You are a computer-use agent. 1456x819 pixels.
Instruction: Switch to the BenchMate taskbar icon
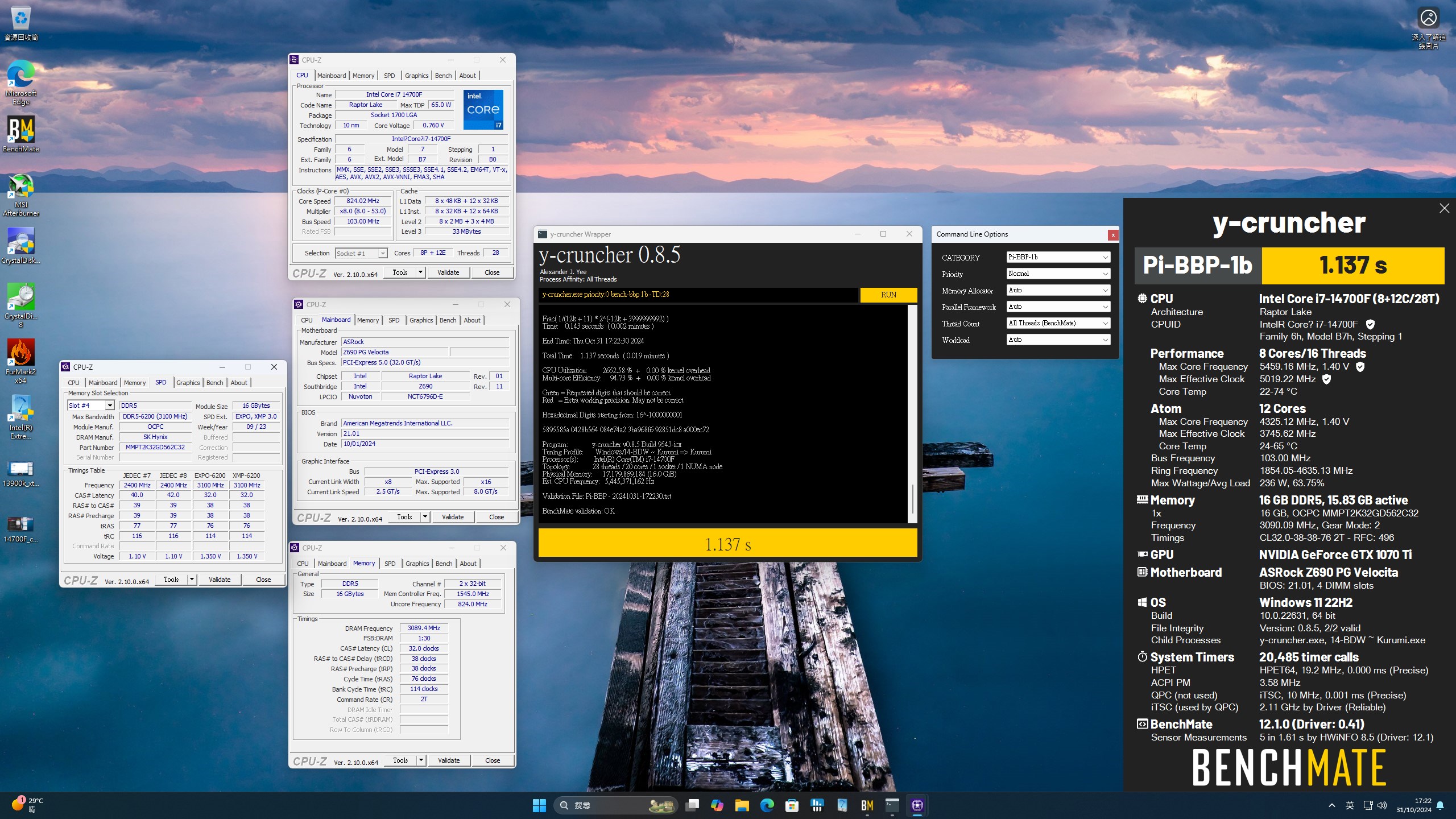click(x=867, y=805)
